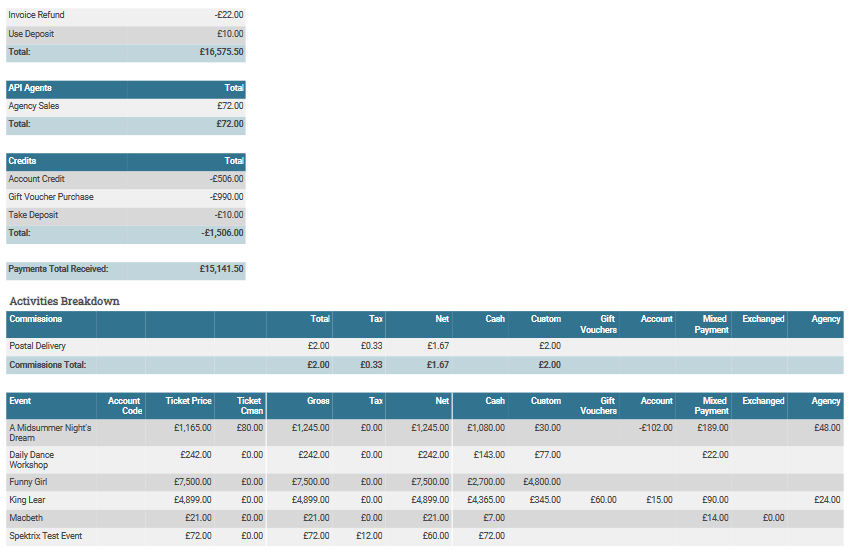Select the Macbeth event row
Image resolution: width=868 pixels, height=556 pixels.
point(425,518)
